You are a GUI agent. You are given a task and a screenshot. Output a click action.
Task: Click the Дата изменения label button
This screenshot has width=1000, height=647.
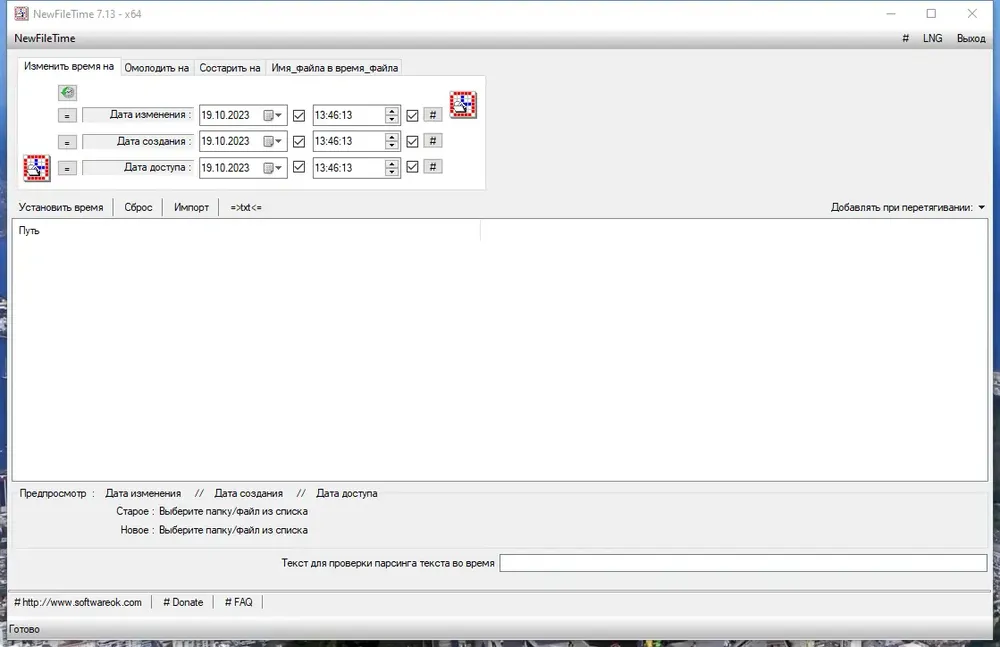(x=138, y=115)
